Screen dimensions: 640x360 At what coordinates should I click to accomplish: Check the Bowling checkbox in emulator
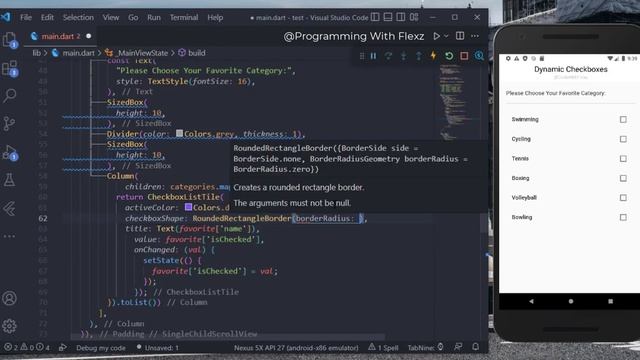click(623, 217)
